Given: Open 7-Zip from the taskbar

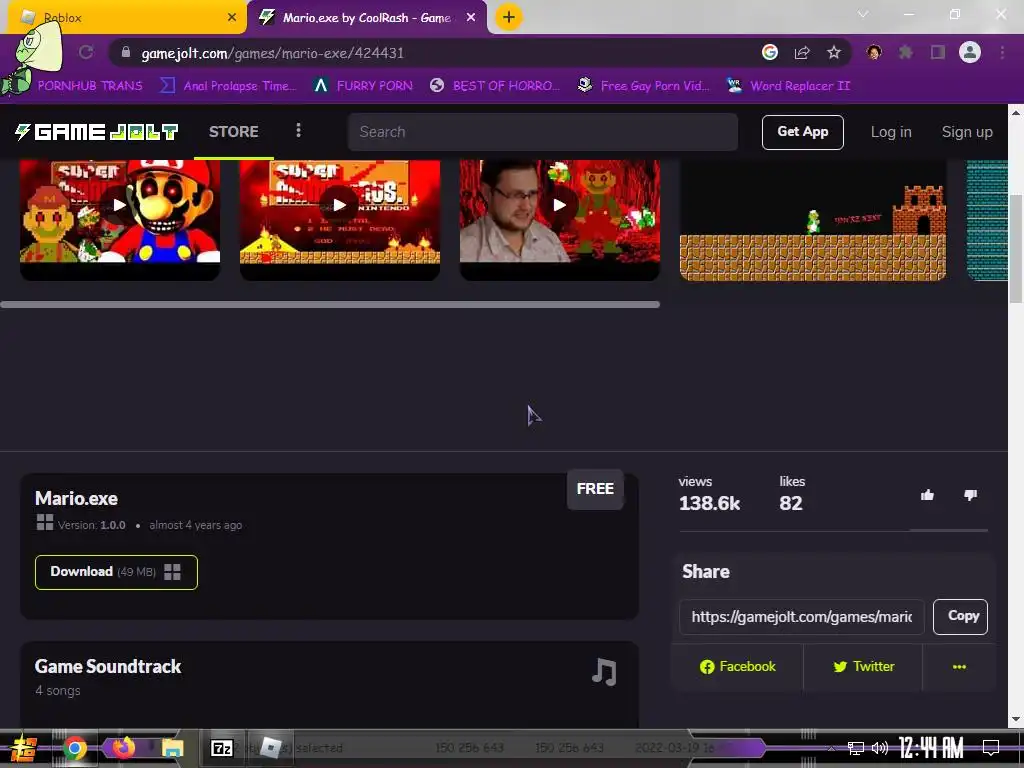Looking at the screenshot, I should coord(222,748).
